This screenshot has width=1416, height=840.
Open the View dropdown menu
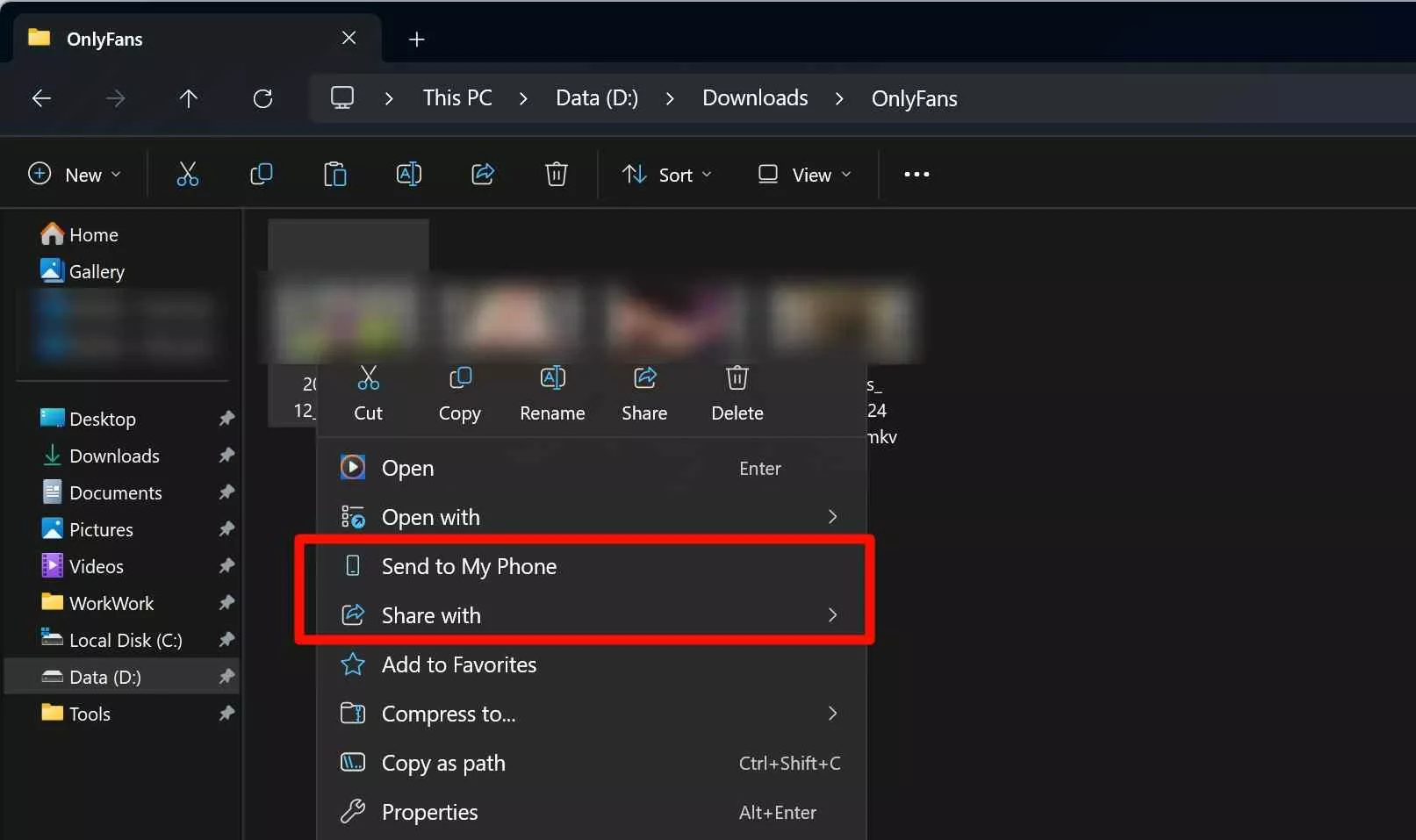(803, 175)
